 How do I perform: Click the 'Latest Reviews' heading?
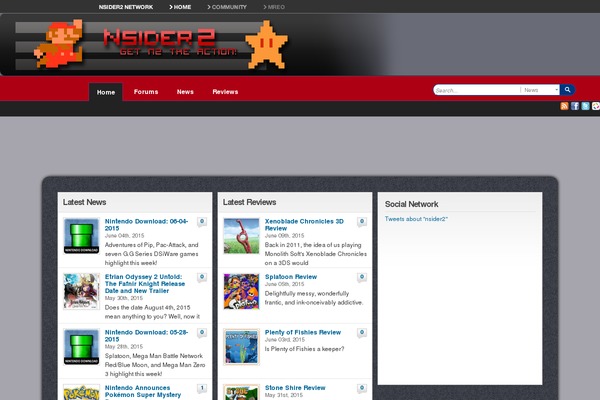249,202
